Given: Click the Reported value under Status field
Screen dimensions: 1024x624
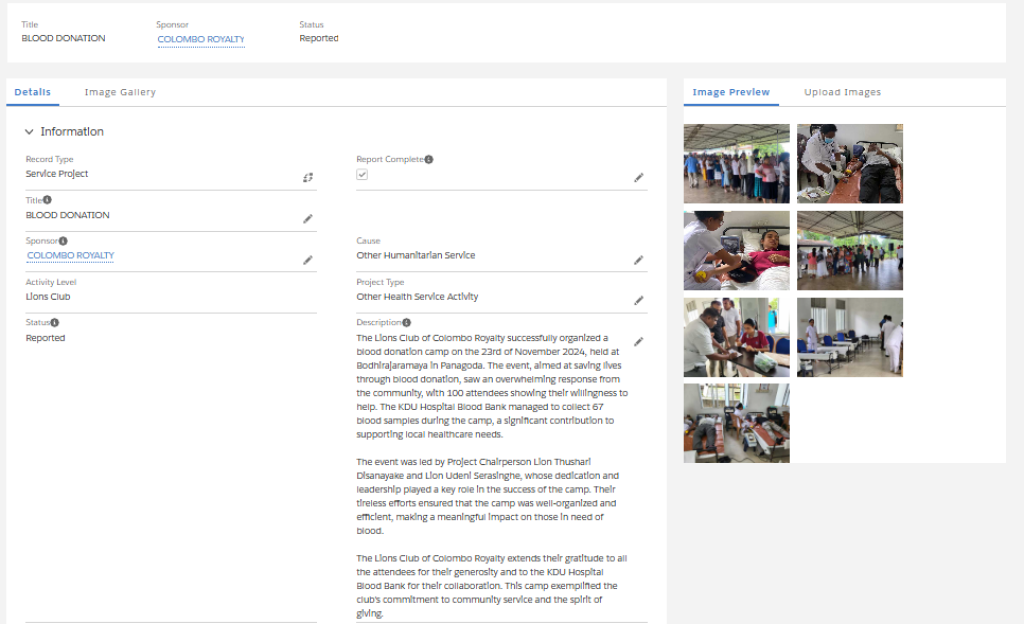Looking at the screenshot, I should [45, 338].
